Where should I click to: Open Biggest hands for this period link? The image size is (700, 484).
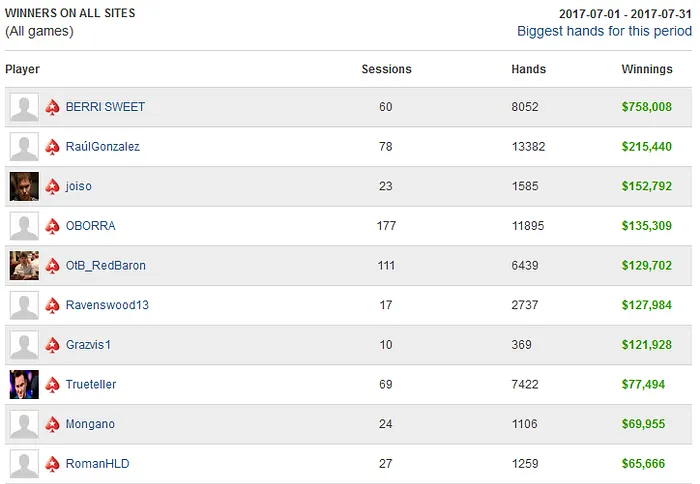[604, 31]
